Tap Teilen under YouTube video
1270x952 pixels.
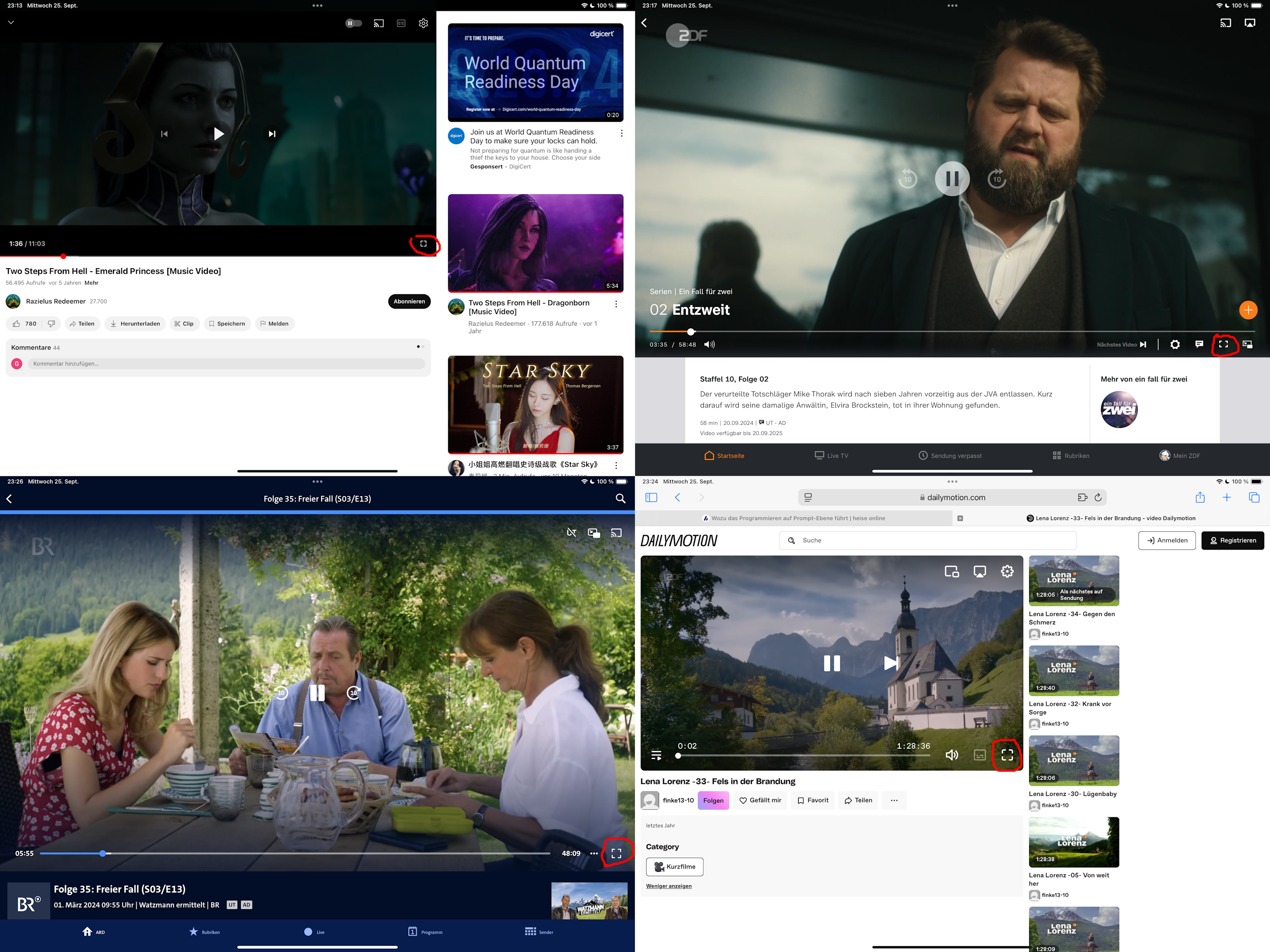[x=82, y=324]
